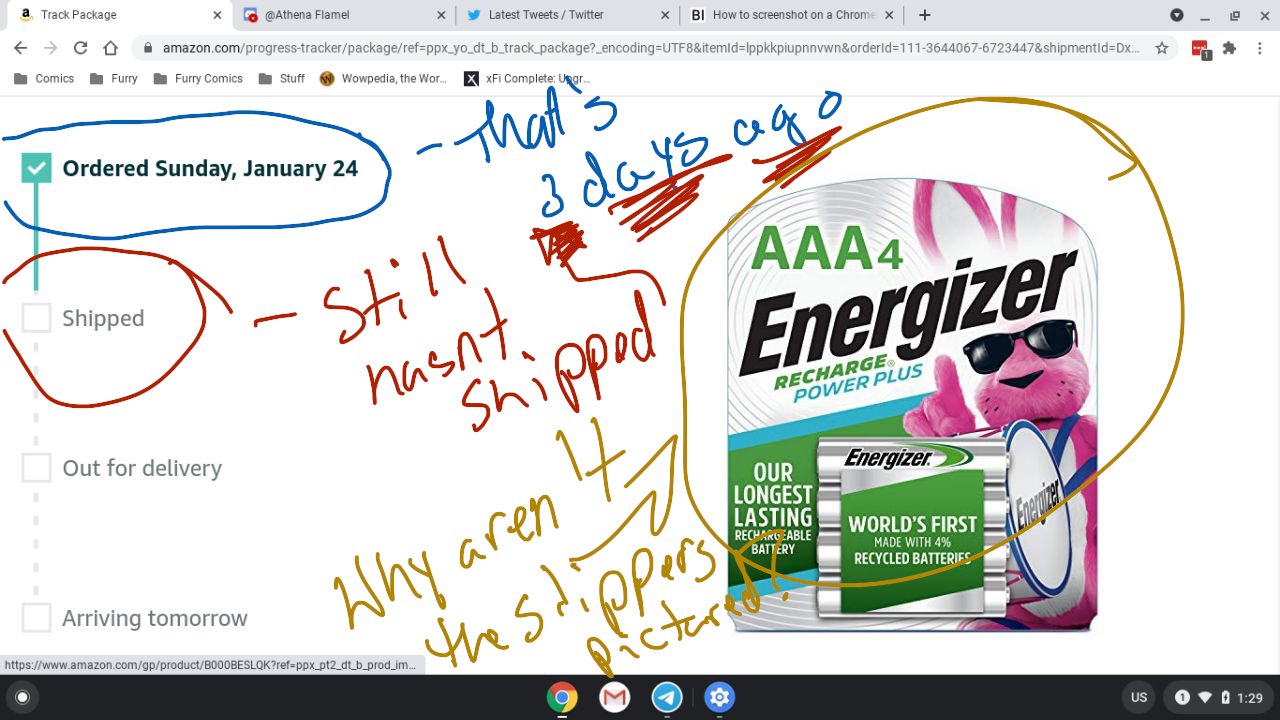Select the 'Ordered Sunday, January 24' text
Screen dimensions: 1280x720
pyautogui.click(x=210, y=168)
